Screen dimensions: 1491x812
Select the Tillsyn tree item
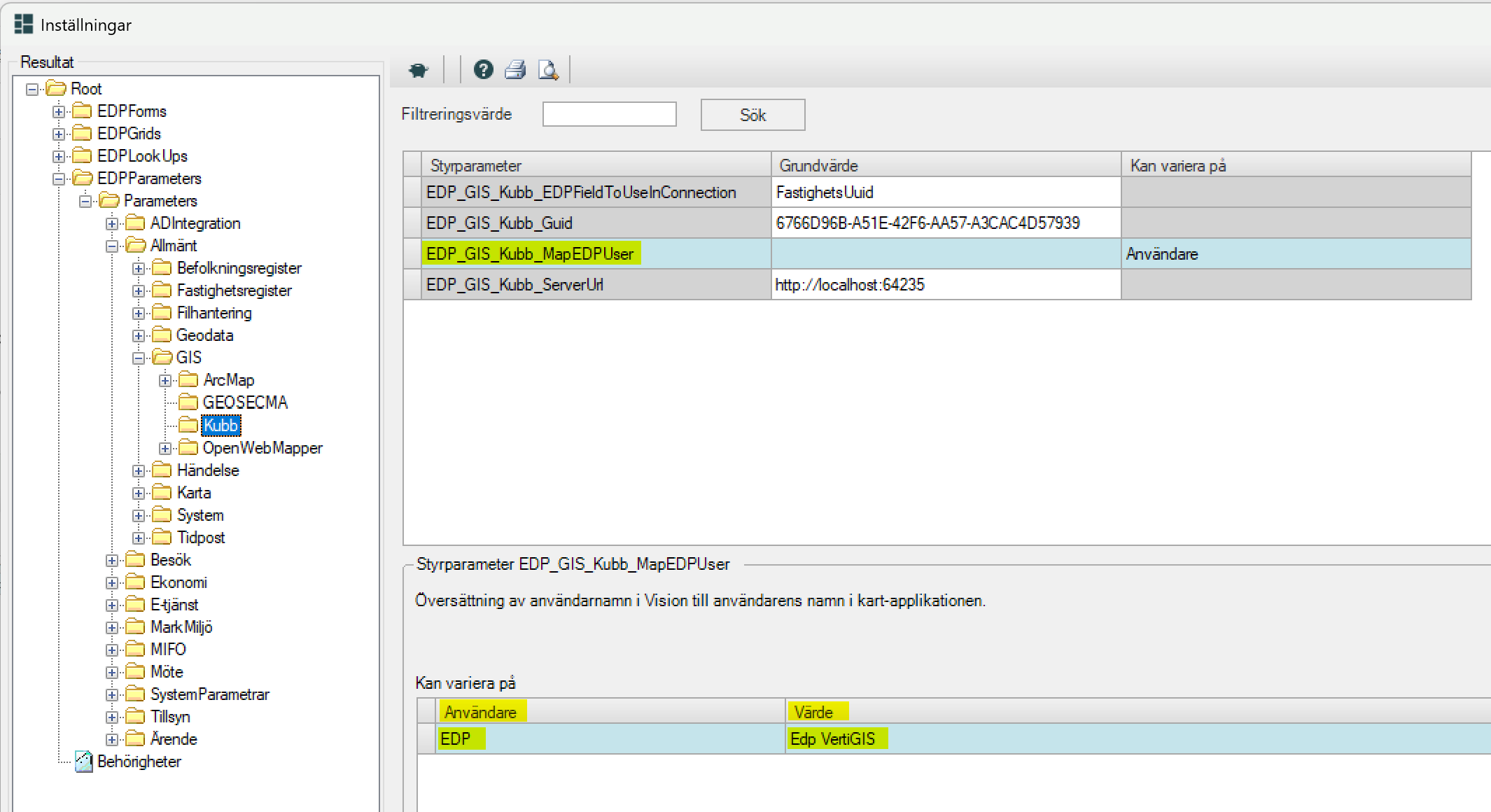pyautogui.click(x=170, y=717)
